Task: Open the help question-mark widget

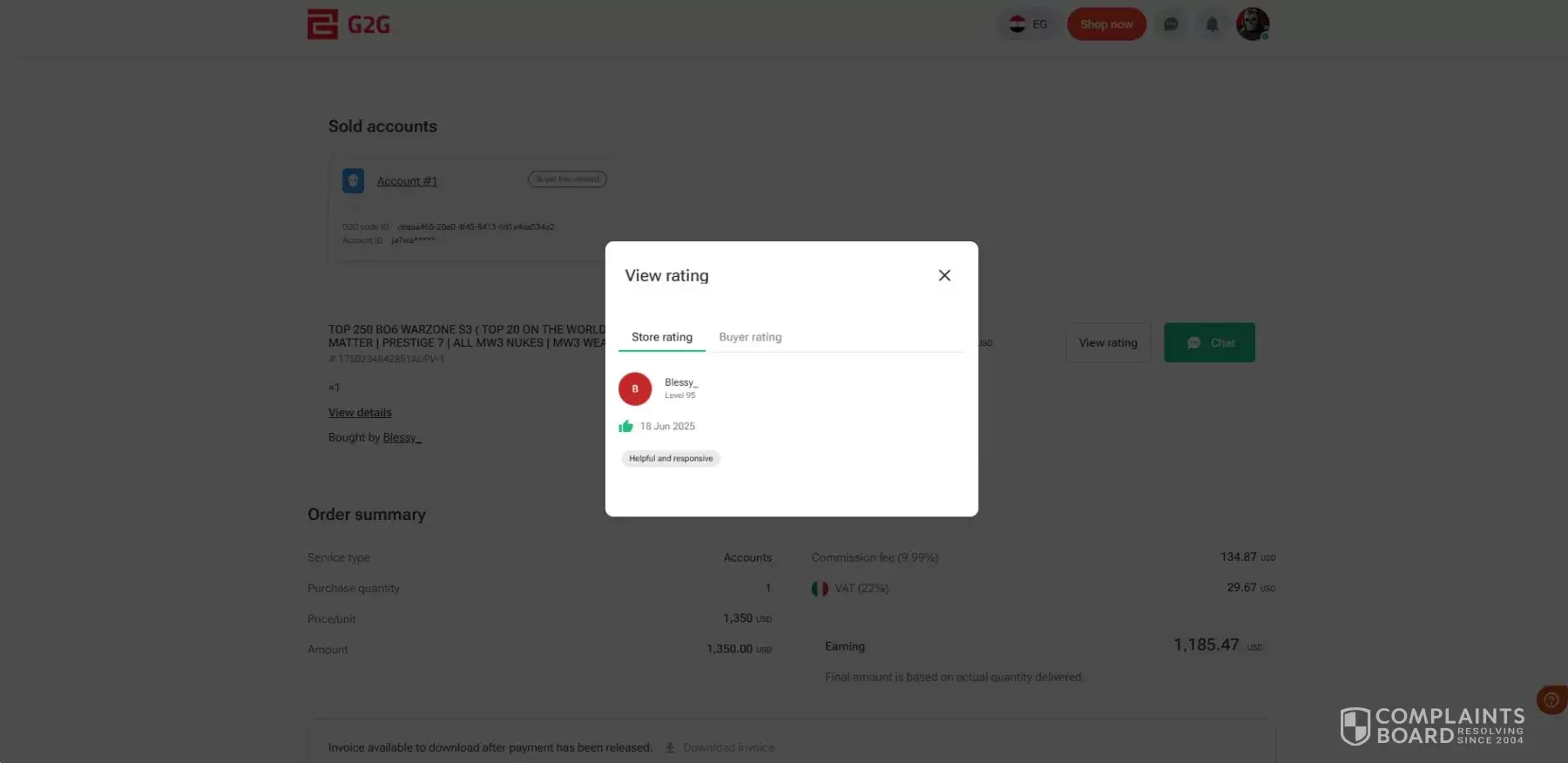Action: pos(1551,700)
